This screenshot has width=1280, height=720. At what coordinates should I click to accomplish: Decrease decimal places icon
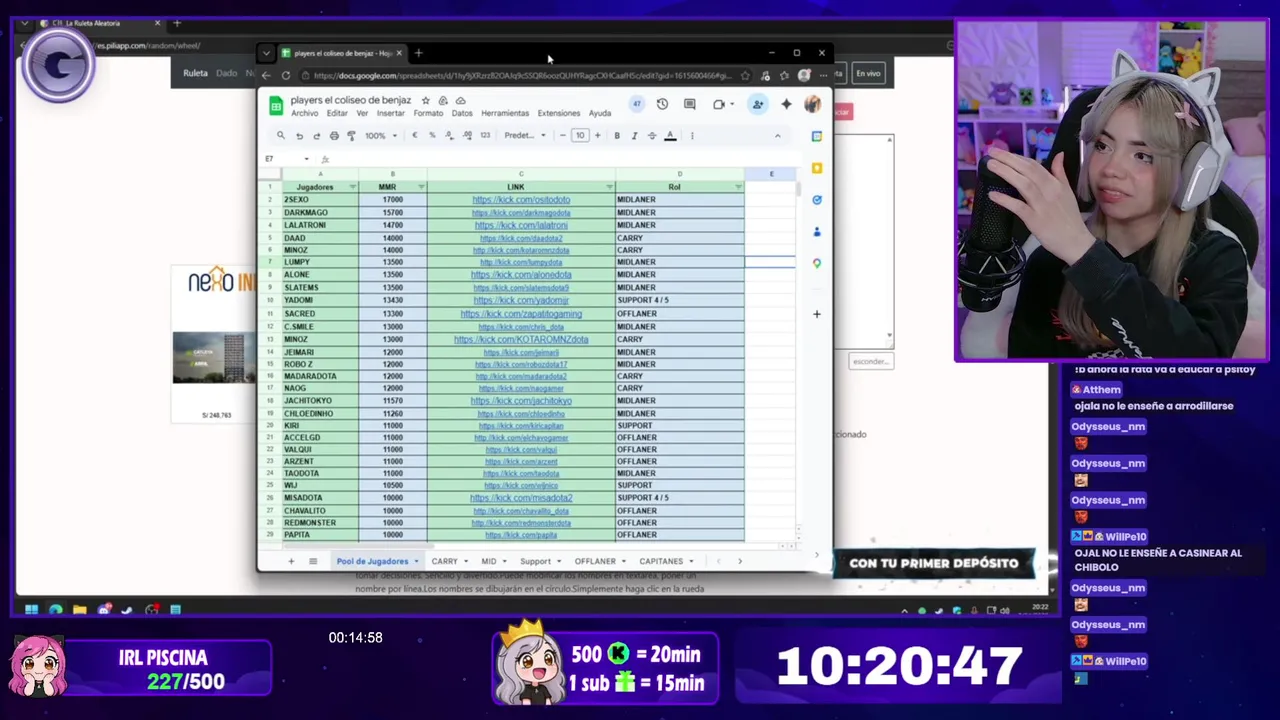tap(450, 136)
